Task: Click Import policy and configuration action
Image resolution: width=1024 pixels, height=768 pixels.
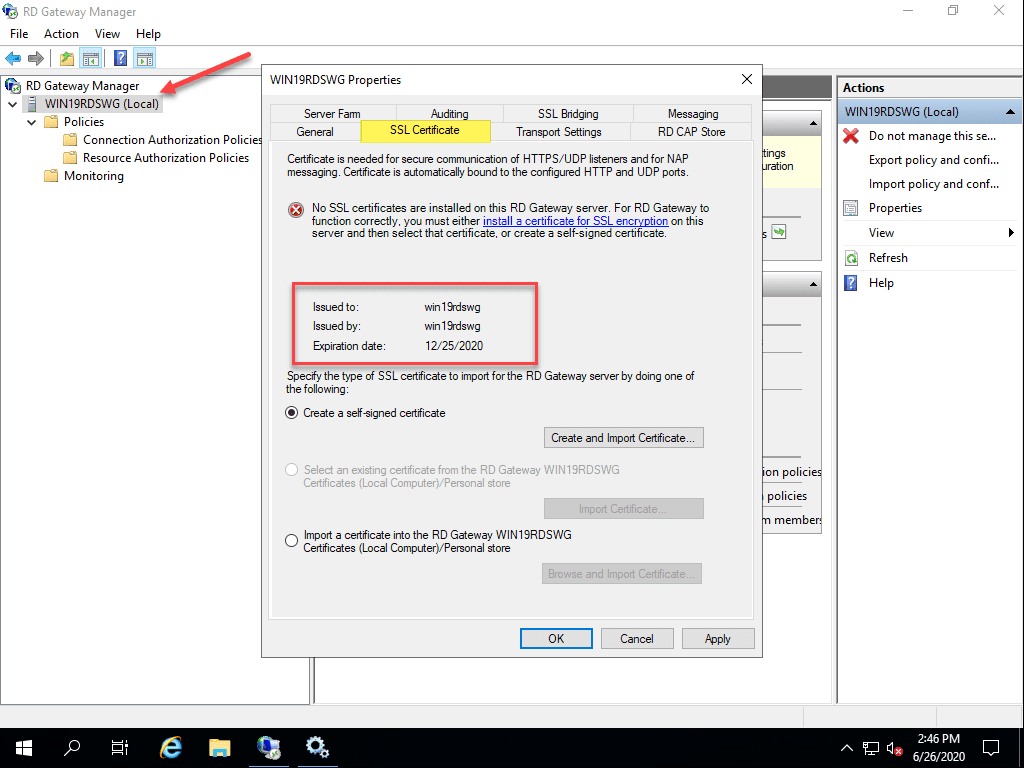Action: coord(934,184)
